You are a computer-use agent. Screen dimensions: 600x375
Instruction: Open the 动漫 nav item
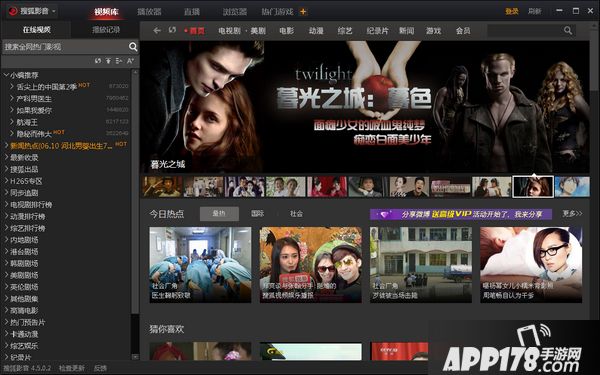coord(316,31)
